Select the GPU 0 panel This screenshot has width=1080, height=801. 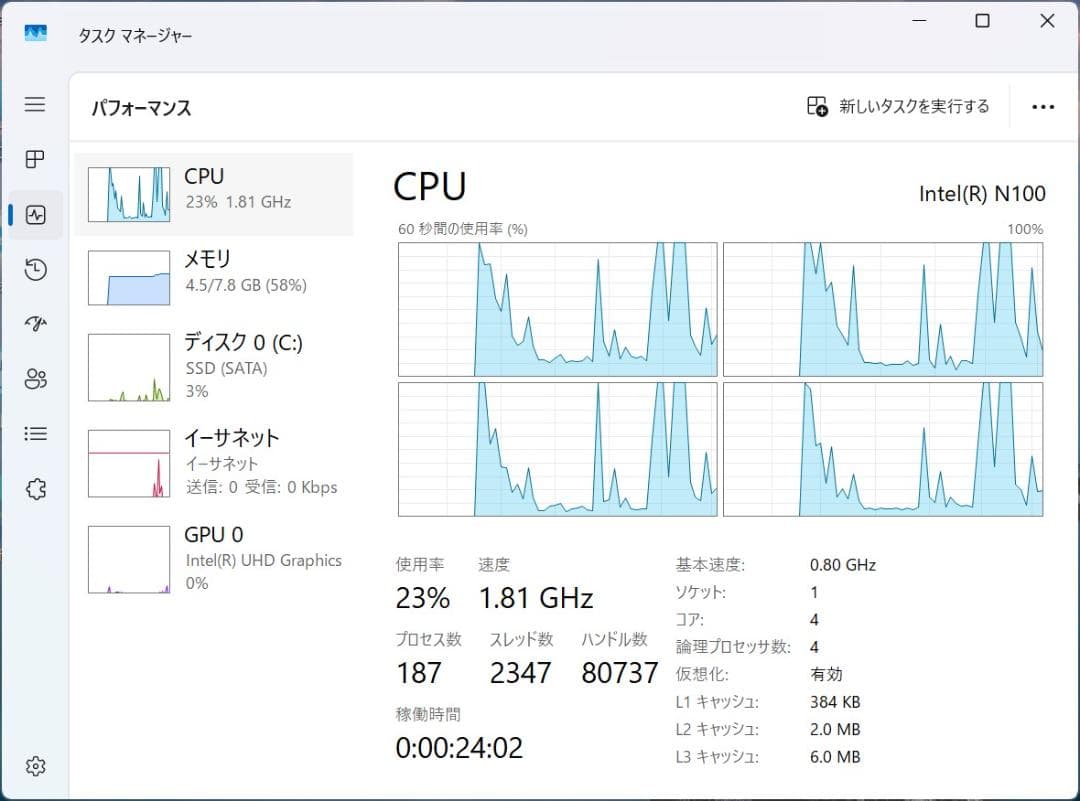(212, 558)
